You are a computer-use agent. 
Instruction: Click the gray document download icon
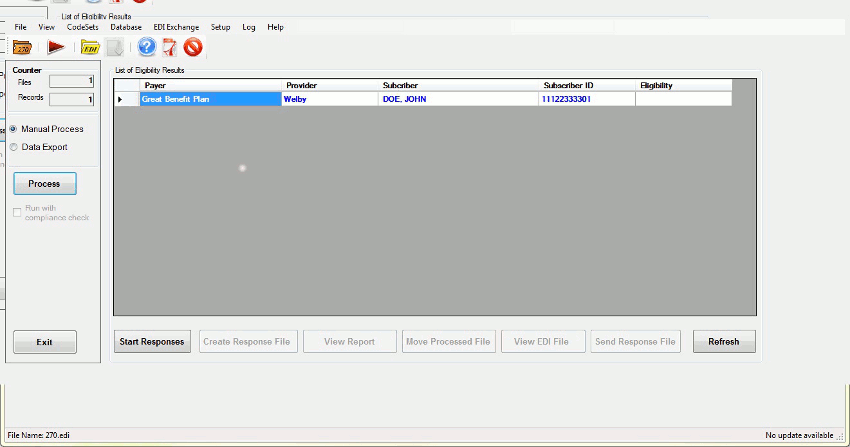(x=118, y=46)
